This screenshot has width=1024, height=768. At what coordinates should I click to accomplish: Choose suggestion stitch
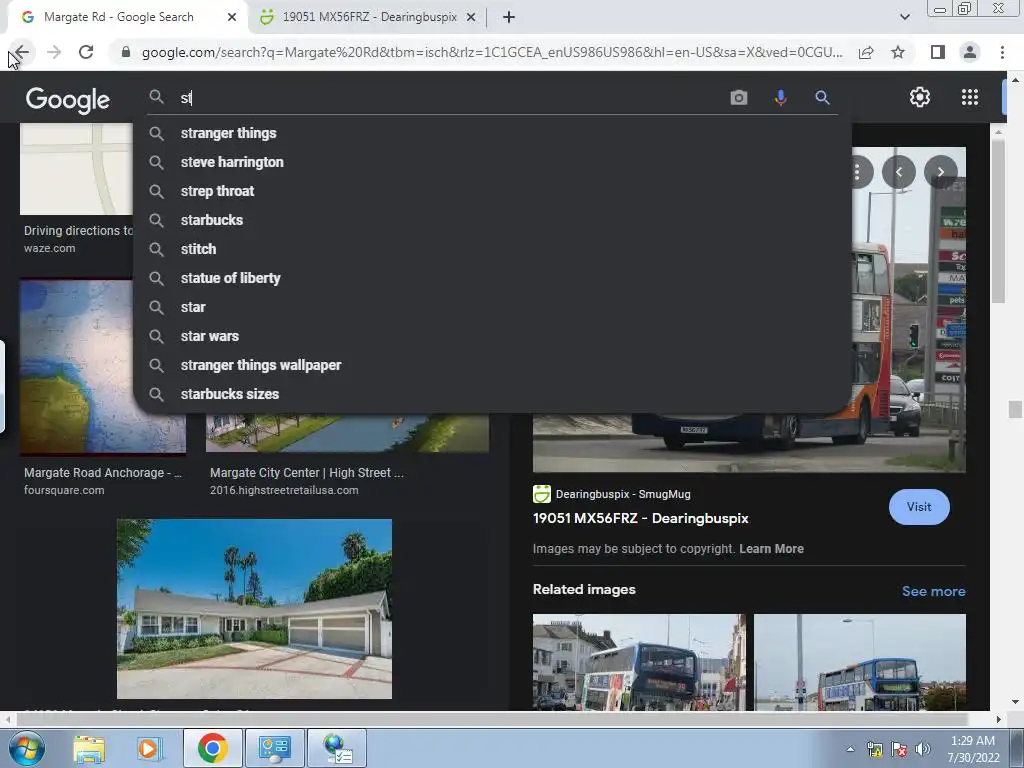point(493,249)
